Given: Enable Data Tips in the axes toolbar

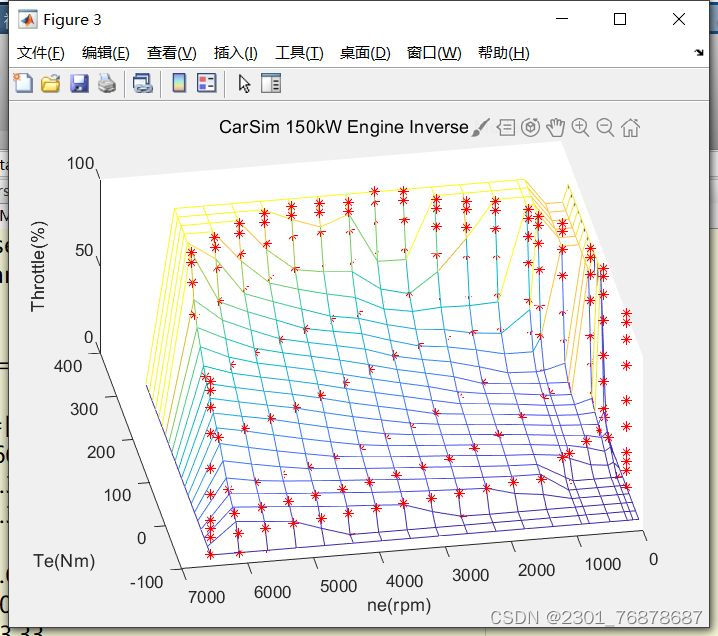Looking at the screenshot, I should coord(506,127).
